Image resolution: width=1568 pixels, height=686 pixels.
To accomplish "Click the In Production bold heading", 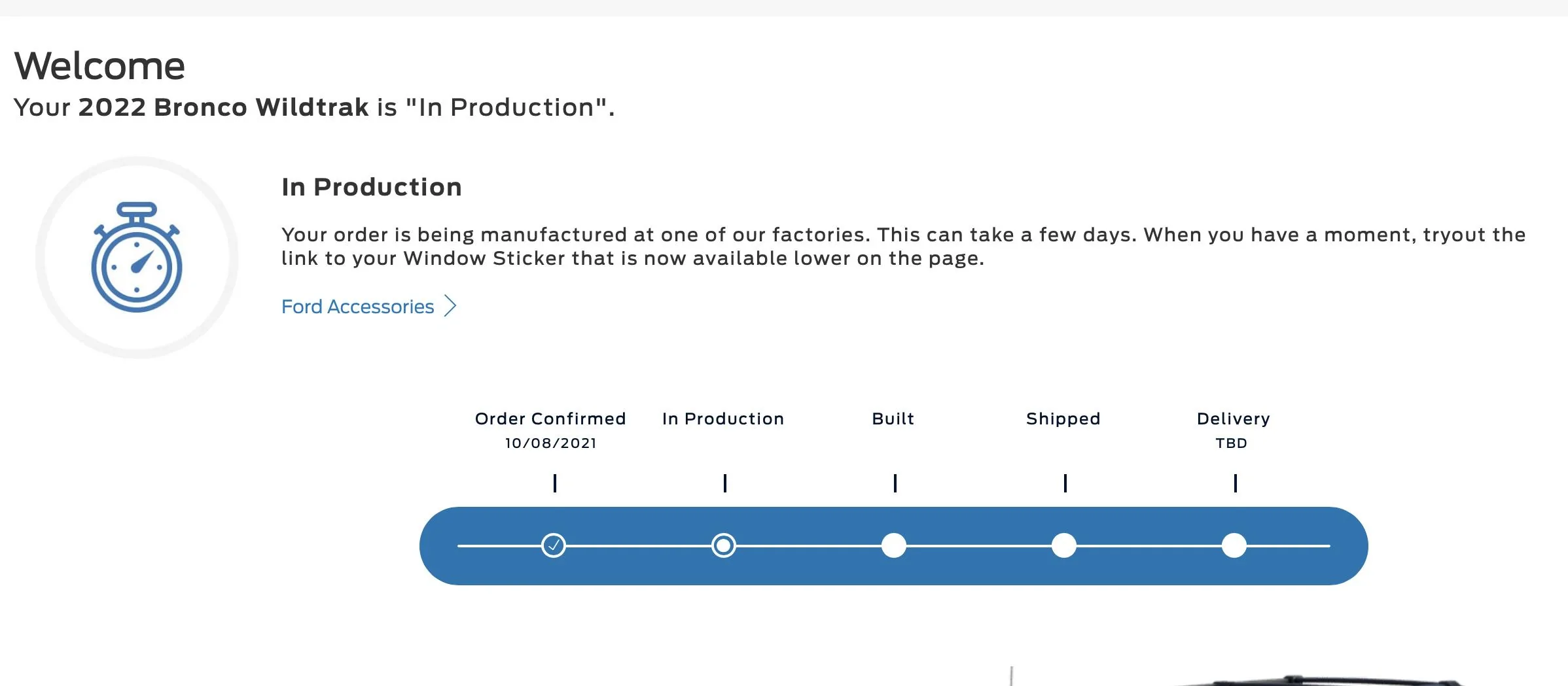I will point(372,187).
